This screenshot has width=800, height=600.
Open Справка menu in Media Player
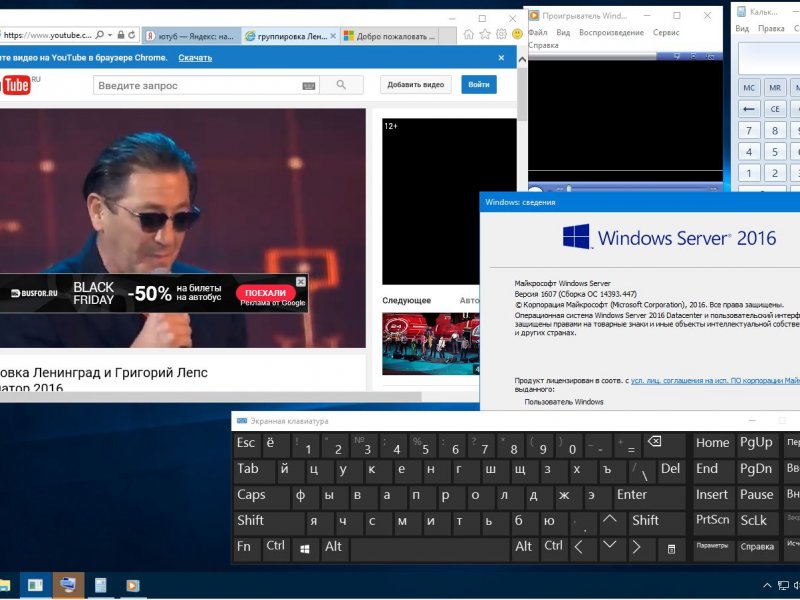(543, 45)
